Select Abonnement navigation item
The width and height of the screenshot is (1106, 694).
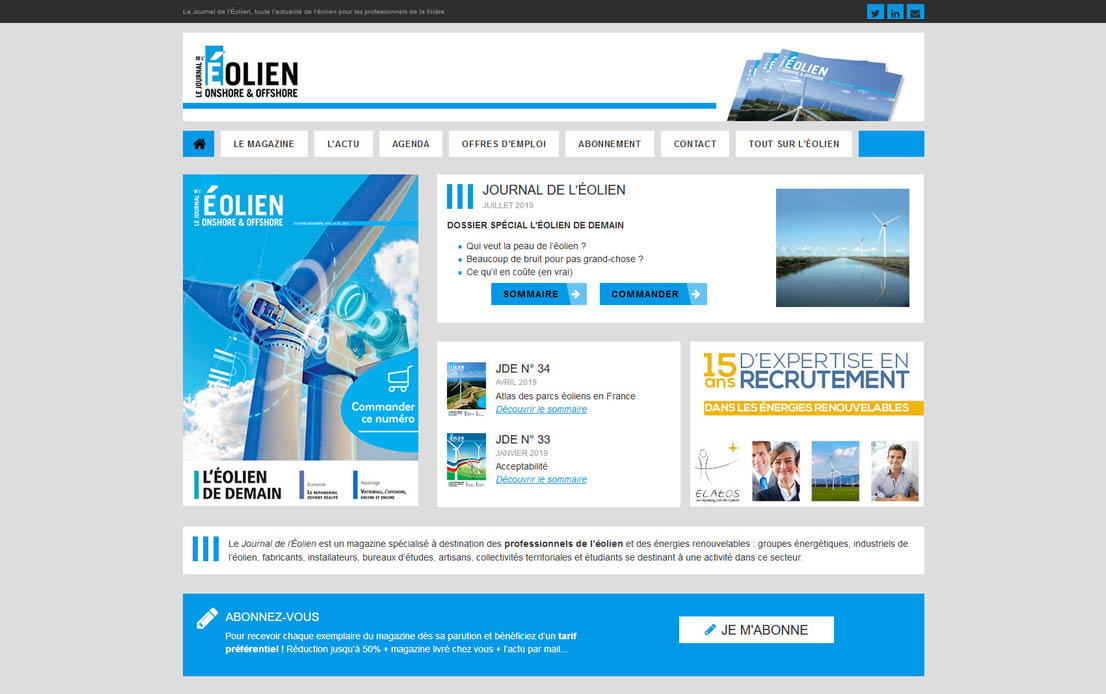click(x=609, y=144)
